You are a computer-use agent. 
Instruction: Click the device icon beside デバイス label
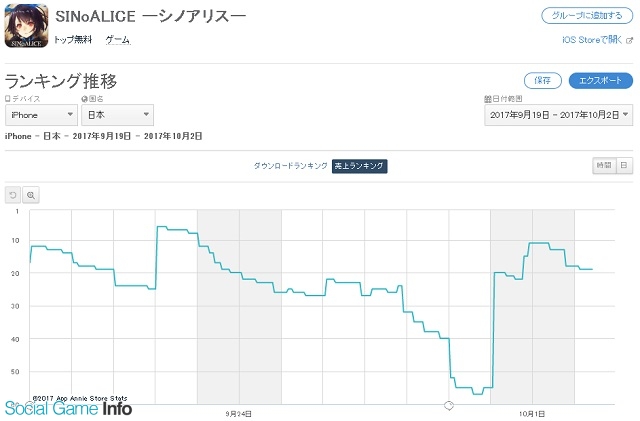7,99
